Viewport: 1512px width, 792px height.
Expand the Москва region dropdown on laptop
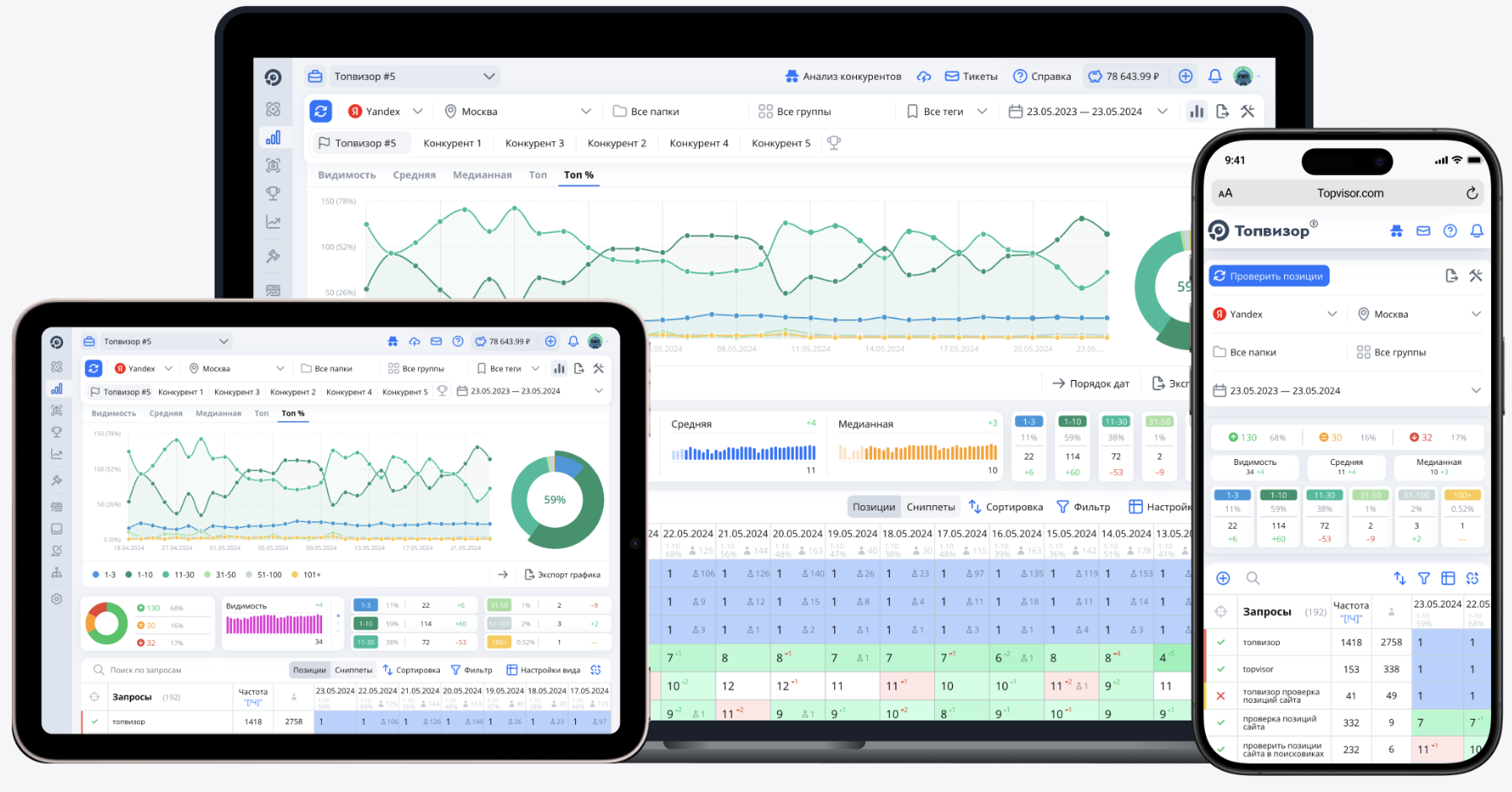click(518, 111)
